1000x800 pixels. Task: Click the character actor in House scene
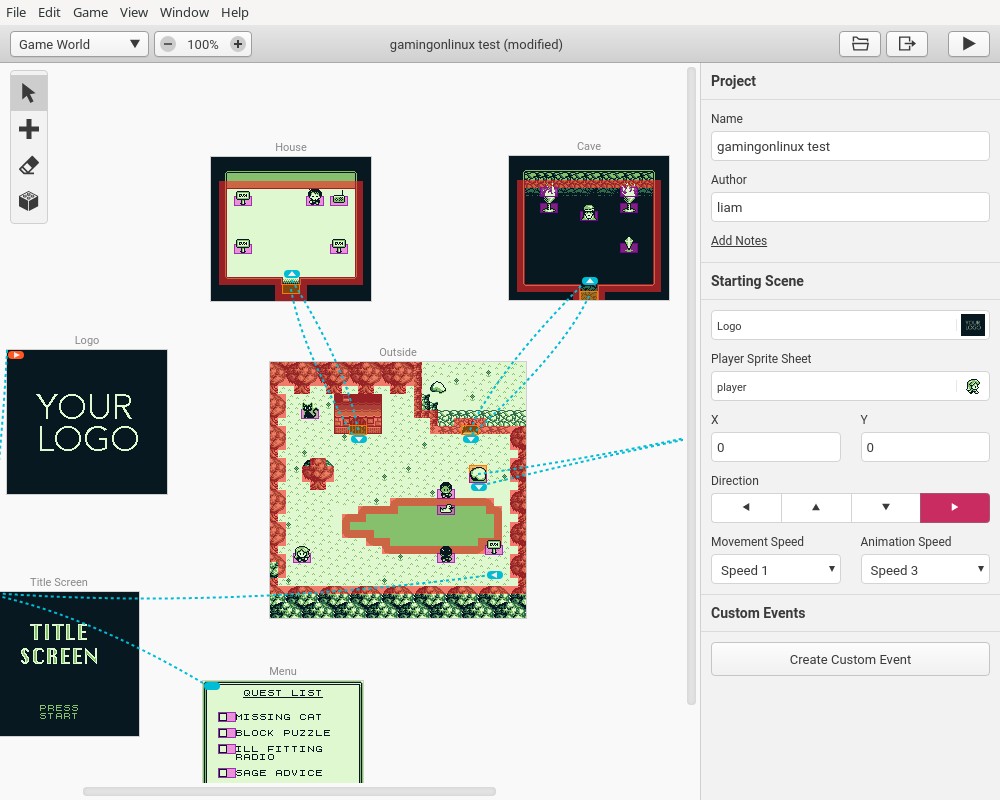(x=314, y=197)
